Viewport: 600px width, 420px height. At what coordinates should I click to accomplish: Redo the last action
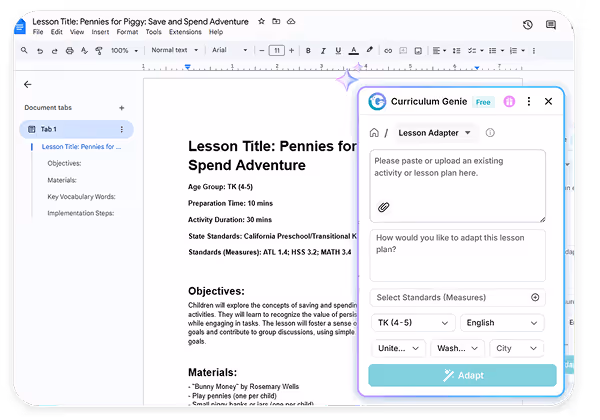click(54, 50)
